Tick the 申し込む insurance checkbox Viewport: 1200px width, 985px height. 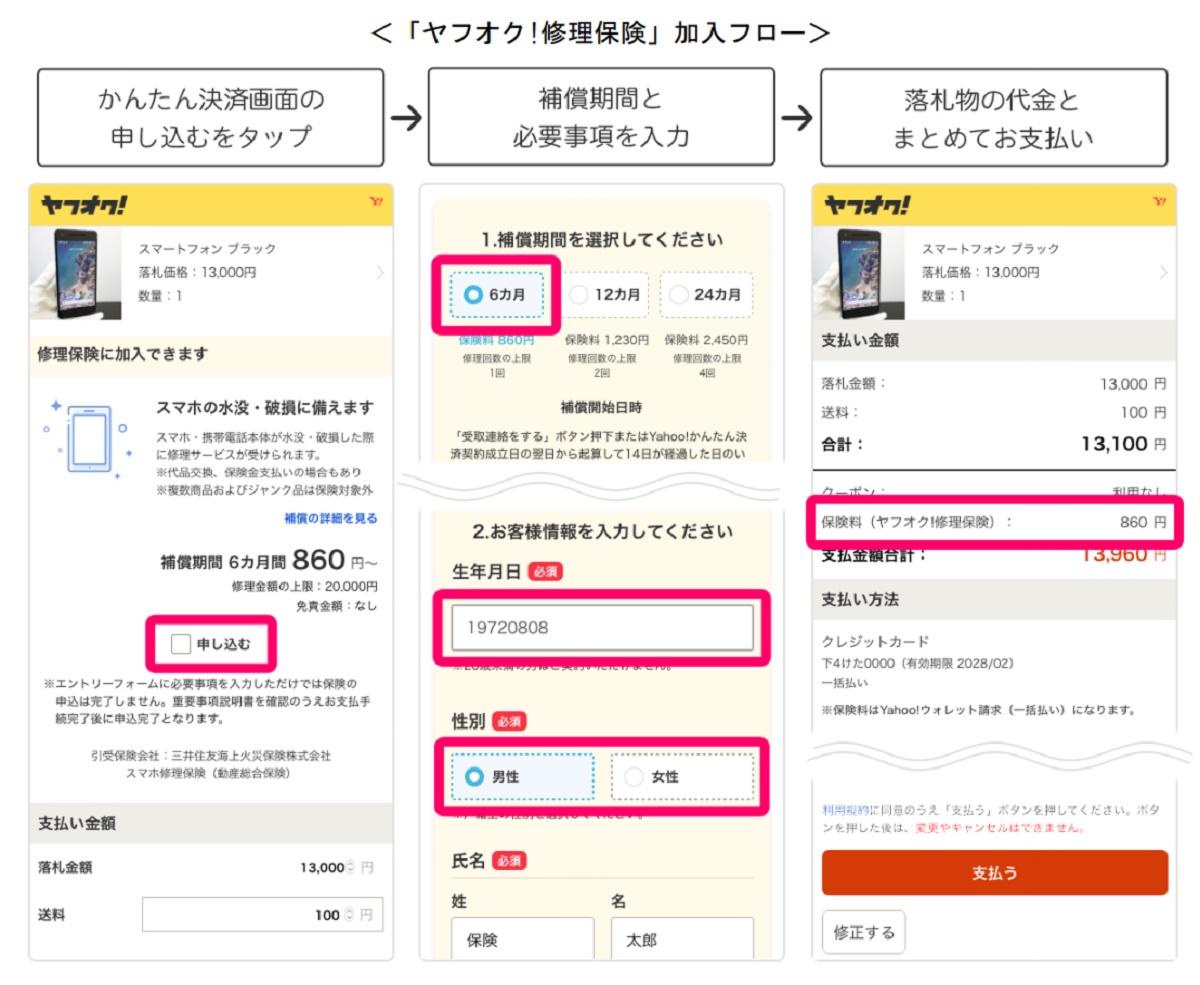click(180, 645)
